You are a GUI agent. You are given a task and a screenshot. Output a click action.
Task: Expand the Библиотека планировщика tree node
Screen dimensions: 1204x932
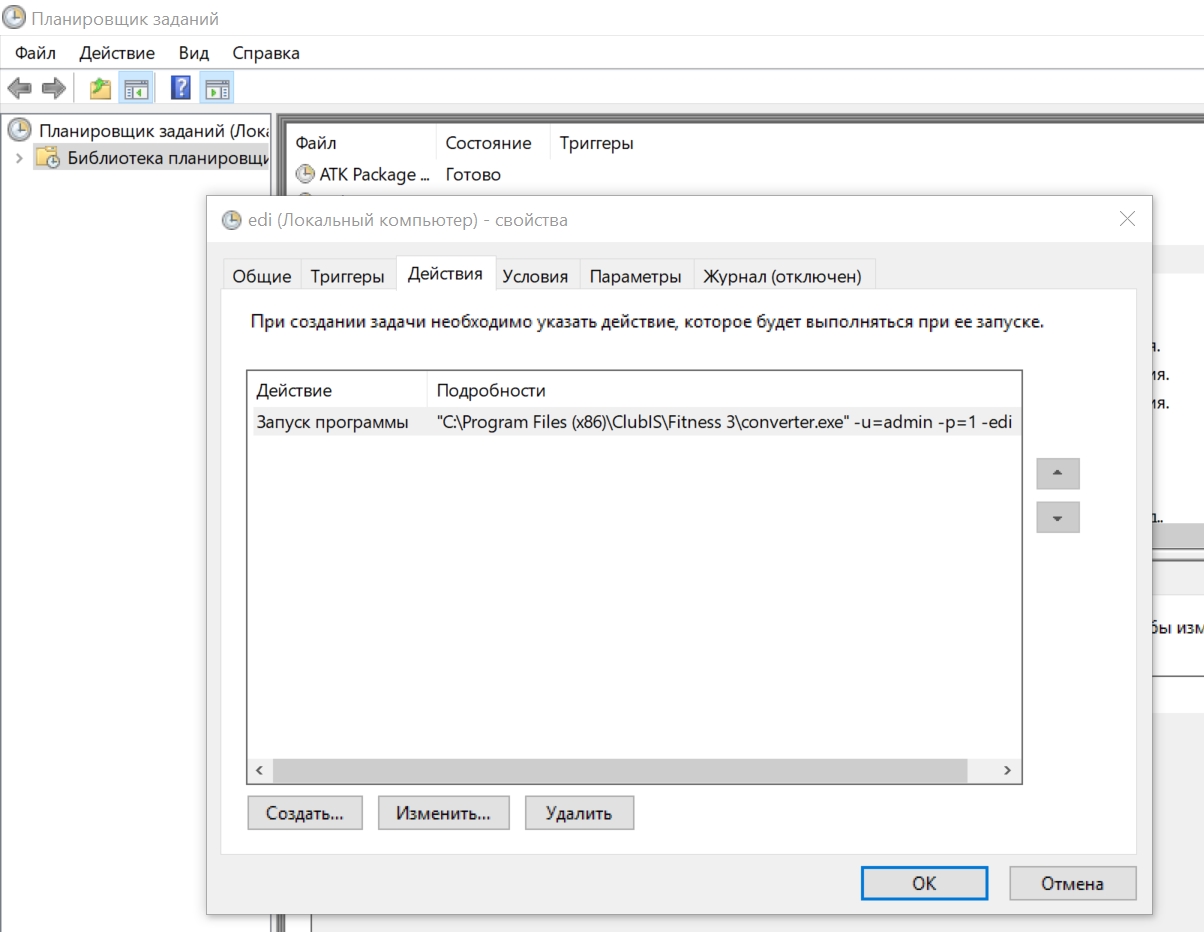pos(19,157)
